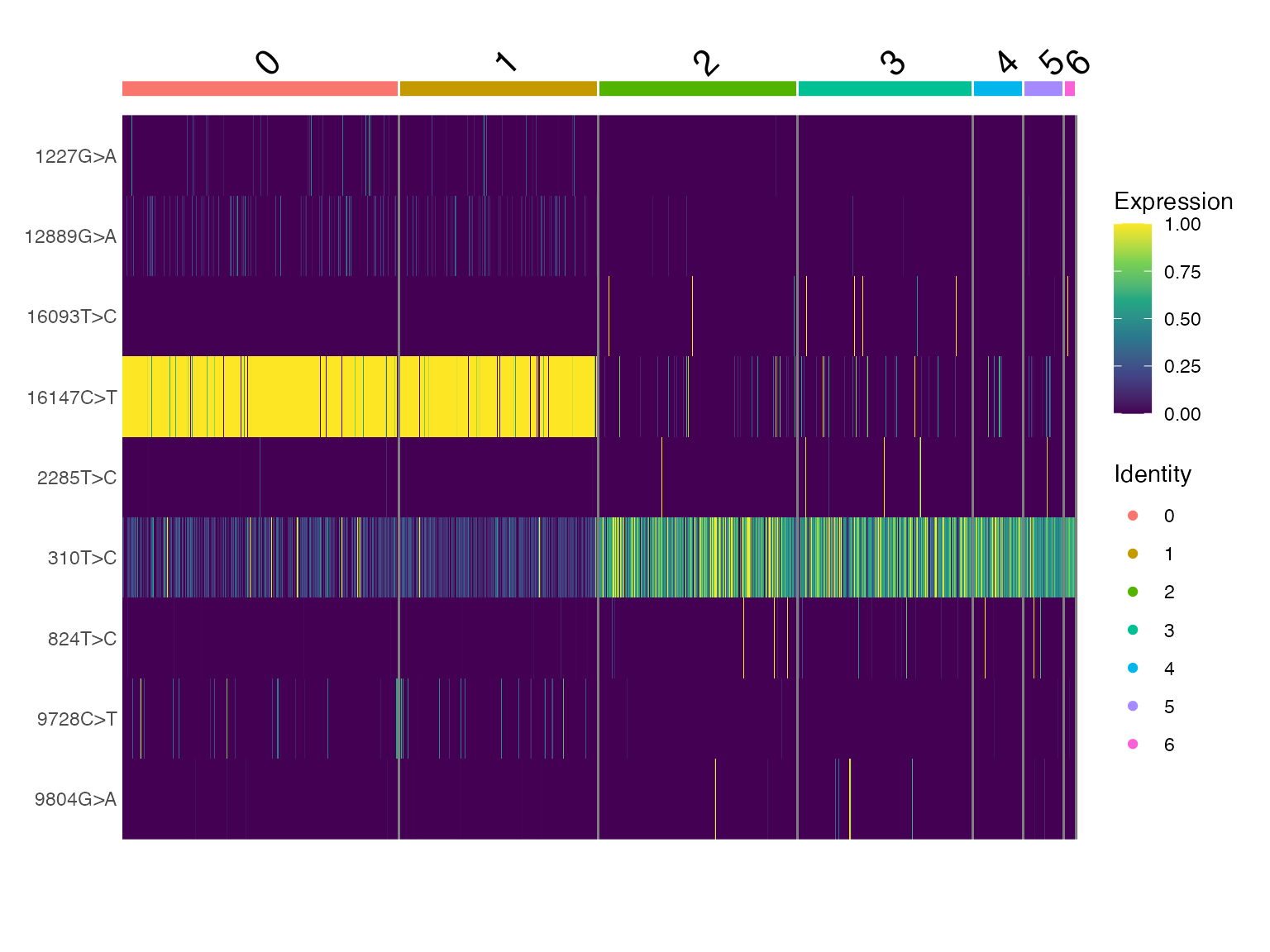This screenshot has height=952, width=1270.
Task: Click the Expression gradient color bar
Action: coord(1133,318)
